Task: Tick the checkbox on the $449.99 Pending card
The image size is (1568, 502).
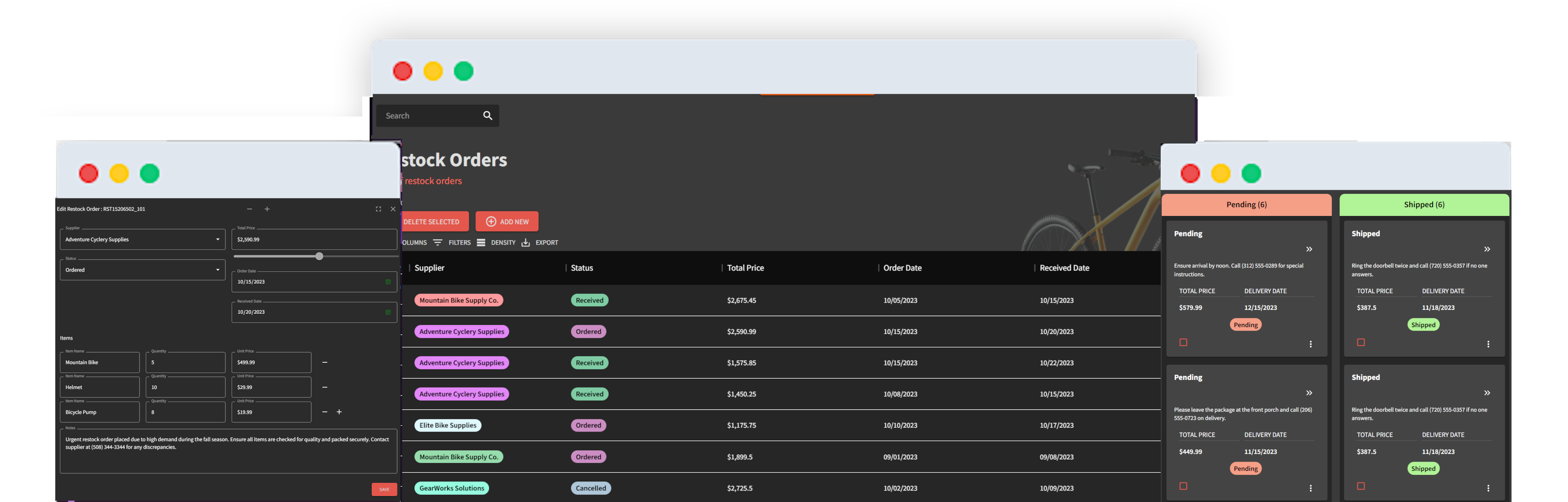Action: pyautogui.click(x=1183, y=486)
